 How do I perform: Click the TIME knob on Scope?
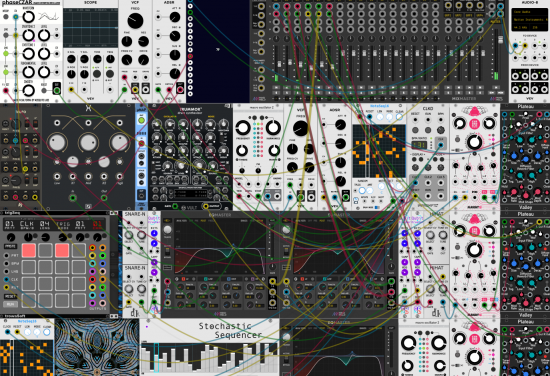97,59
